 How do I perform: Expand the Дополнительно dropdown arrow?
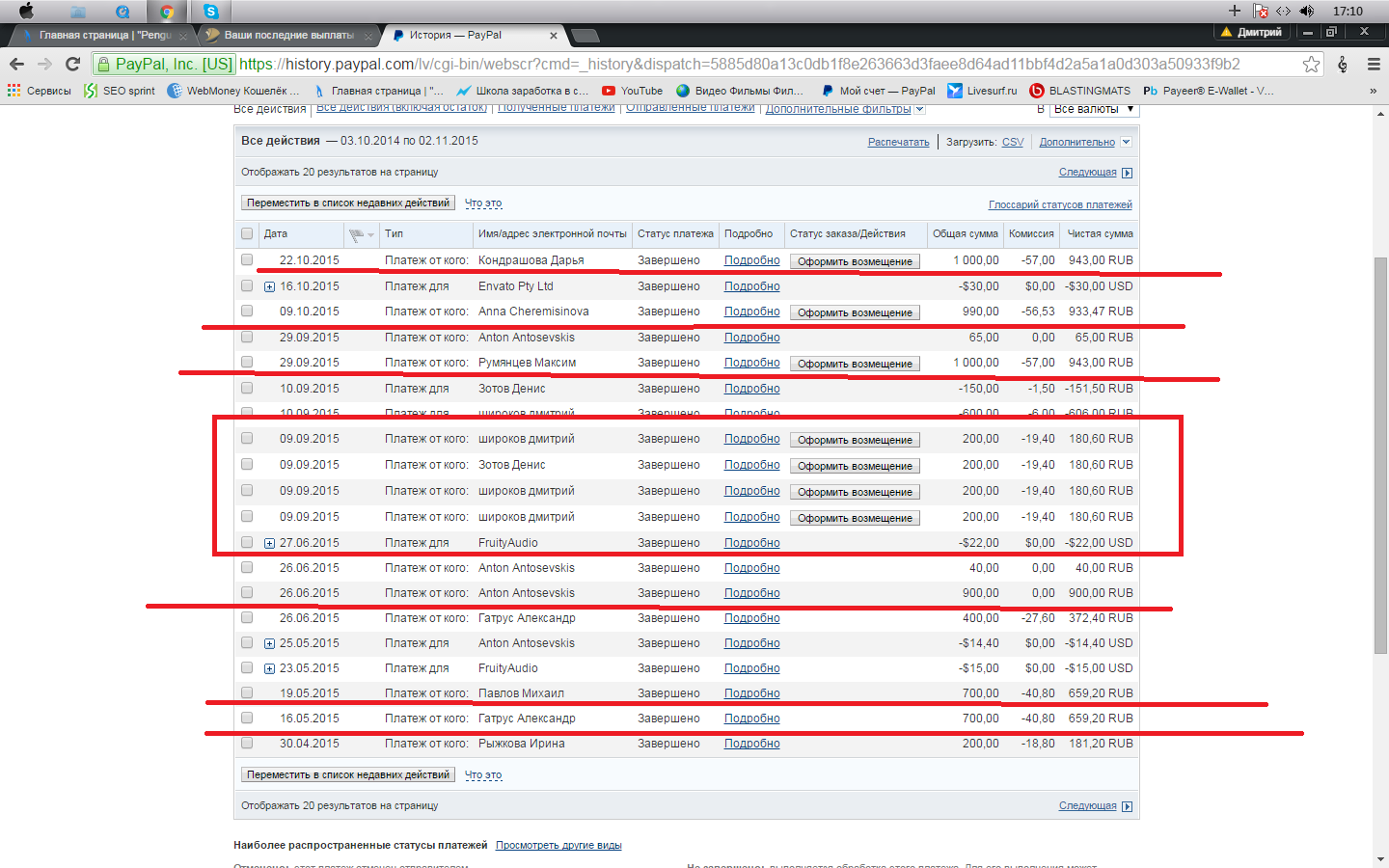1126,142
